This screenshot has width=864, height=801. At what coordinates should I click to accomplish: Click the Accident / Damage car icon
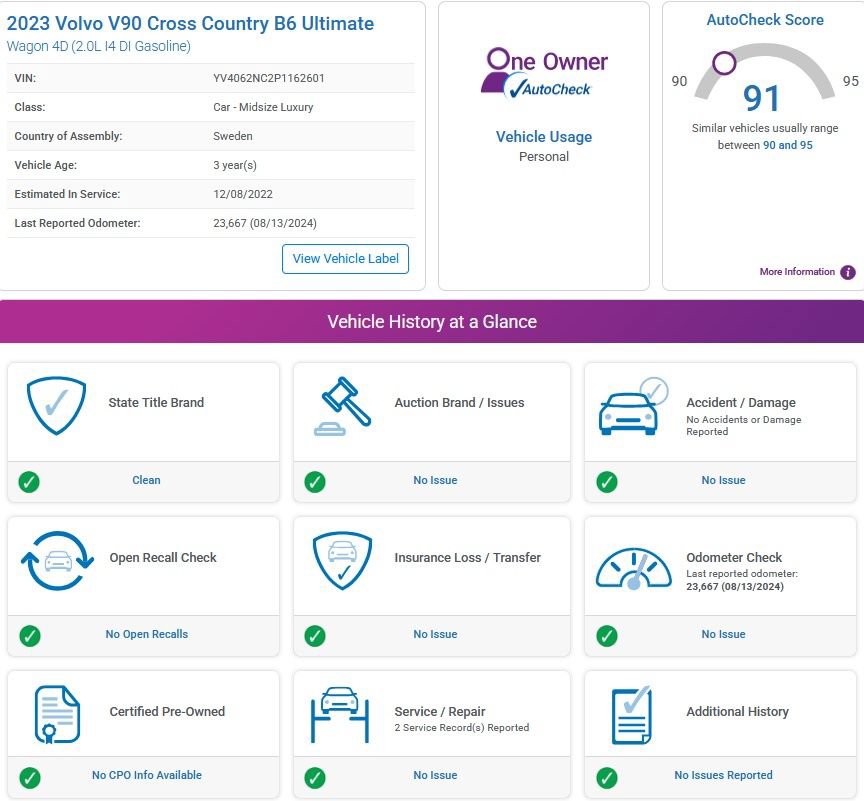click(x=634, y=407)
